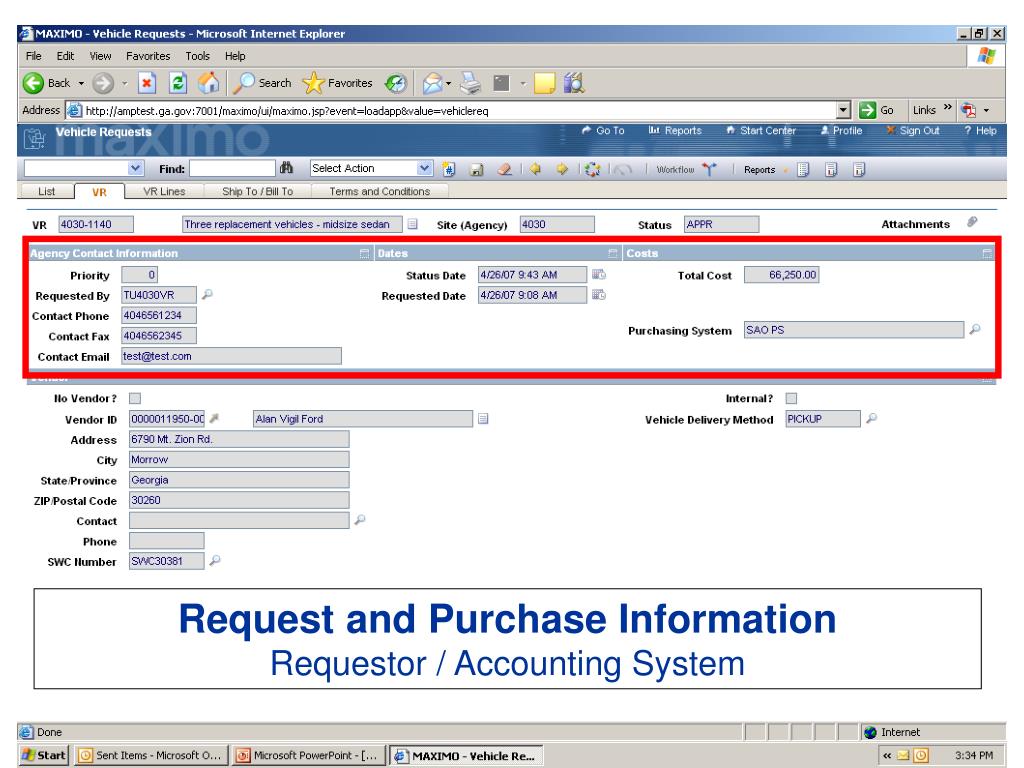The image size is (1024, 768).
Task: Click the Windows Start button
Action: point(44,756)
